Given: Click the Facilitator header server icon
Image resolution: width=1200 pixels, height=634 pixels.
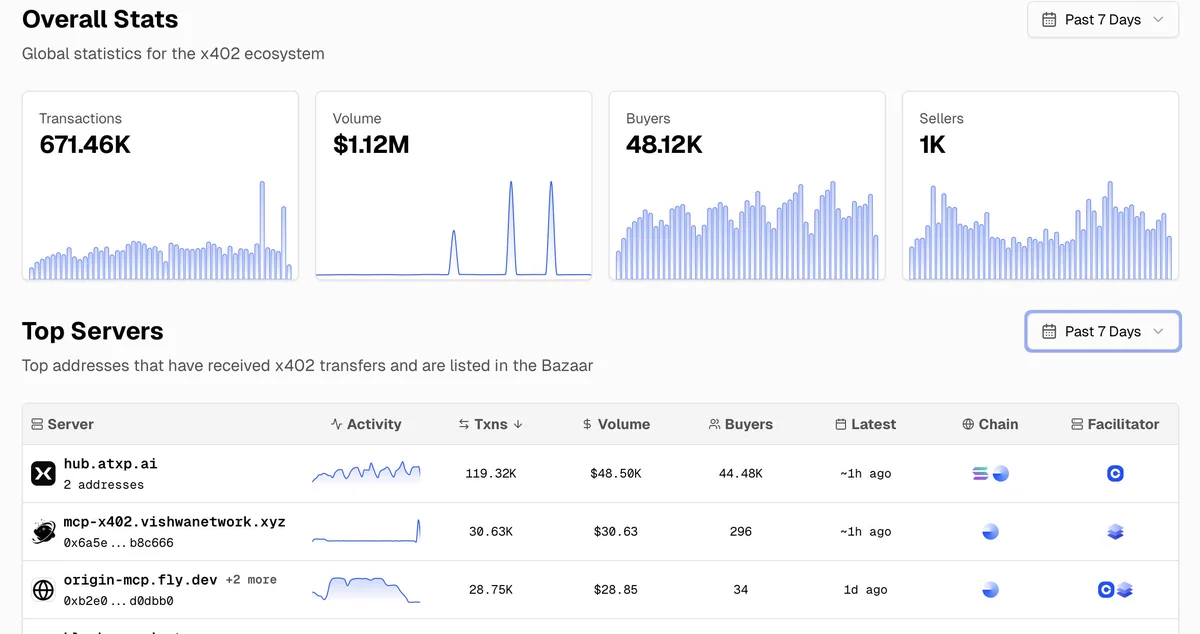Looking at the screenshot, I should pyautogui.click(x=1077, y=424).
